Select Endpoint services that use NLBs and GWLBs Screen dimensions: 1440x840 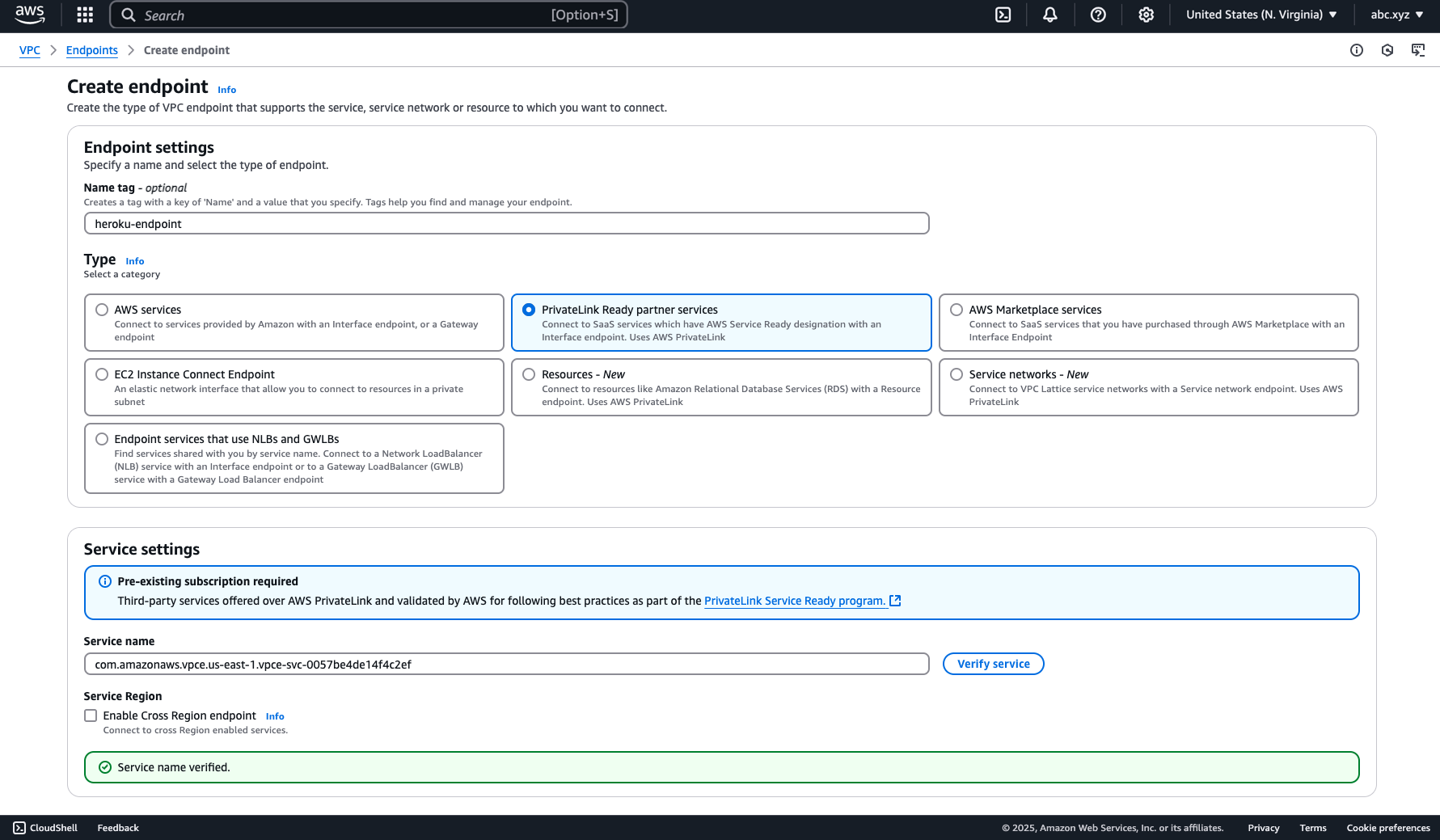[x=102, y=439]
